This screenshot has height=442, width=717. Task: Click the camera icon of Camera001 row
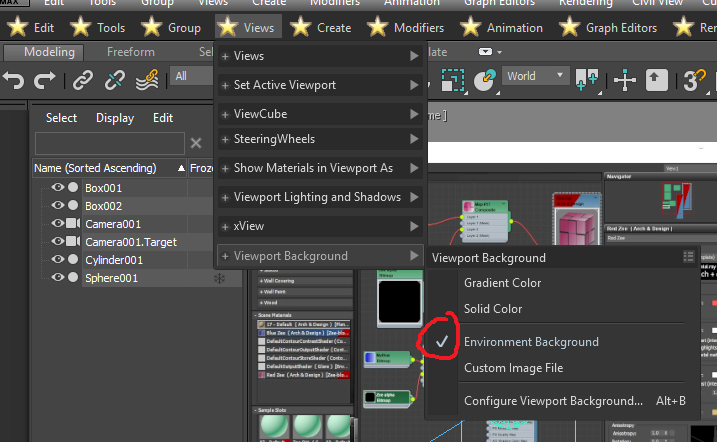click(73, 224)
